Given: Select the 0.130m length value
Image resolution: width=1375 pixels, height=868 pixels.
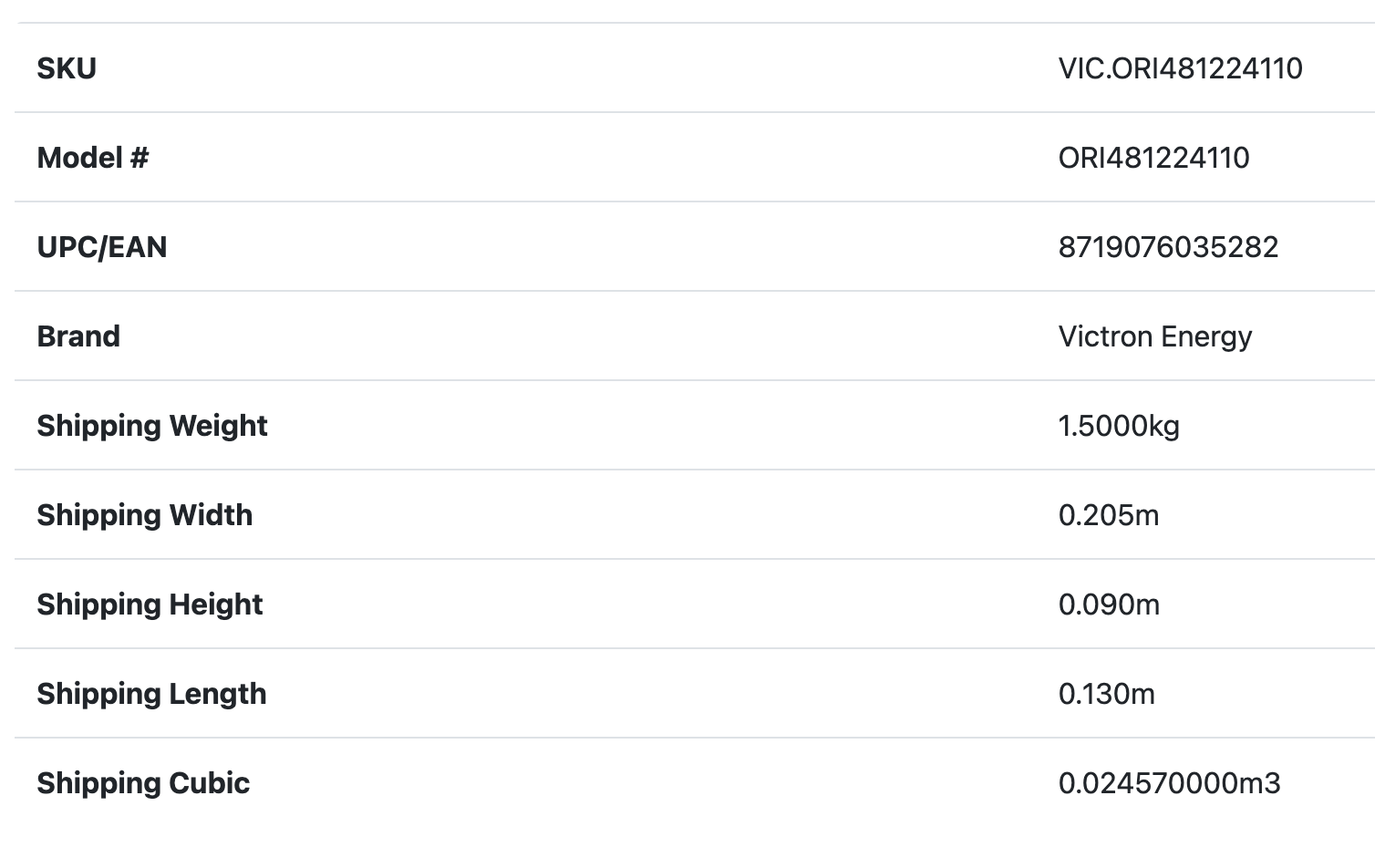Looking at the screenshot, I should (x=1106, y=694).
